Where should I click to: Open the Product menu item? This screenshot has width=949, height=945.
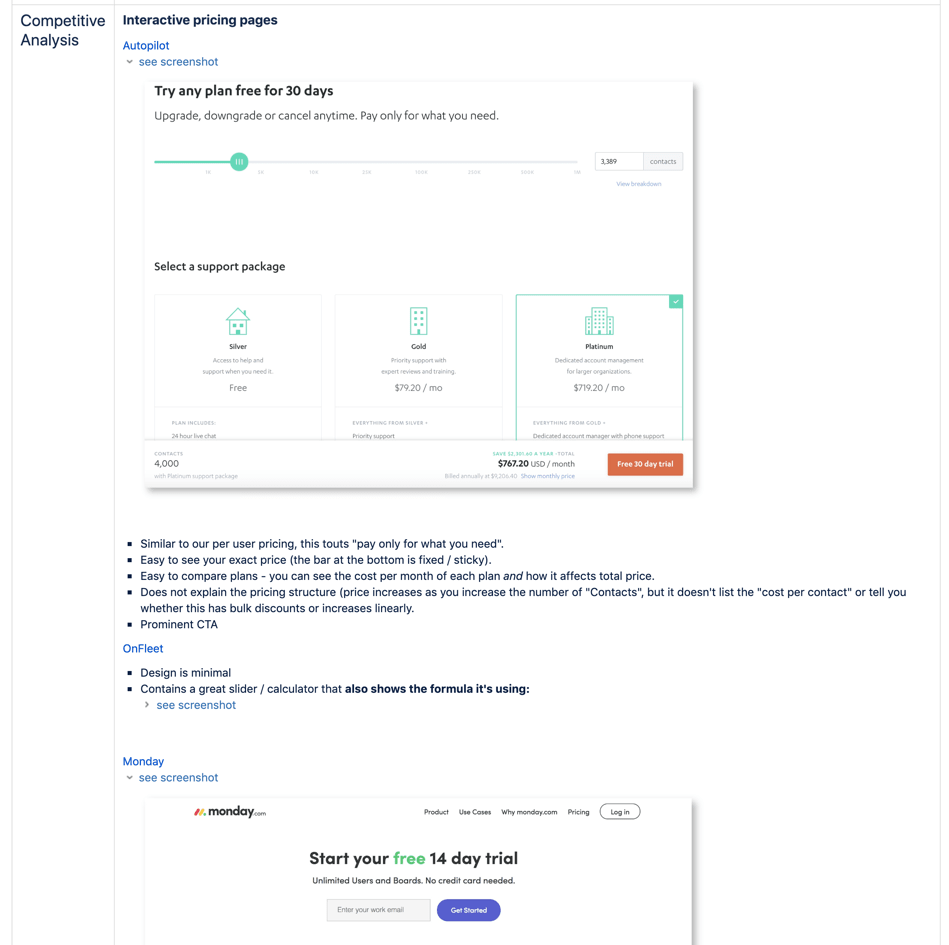[x=436, y=812]
